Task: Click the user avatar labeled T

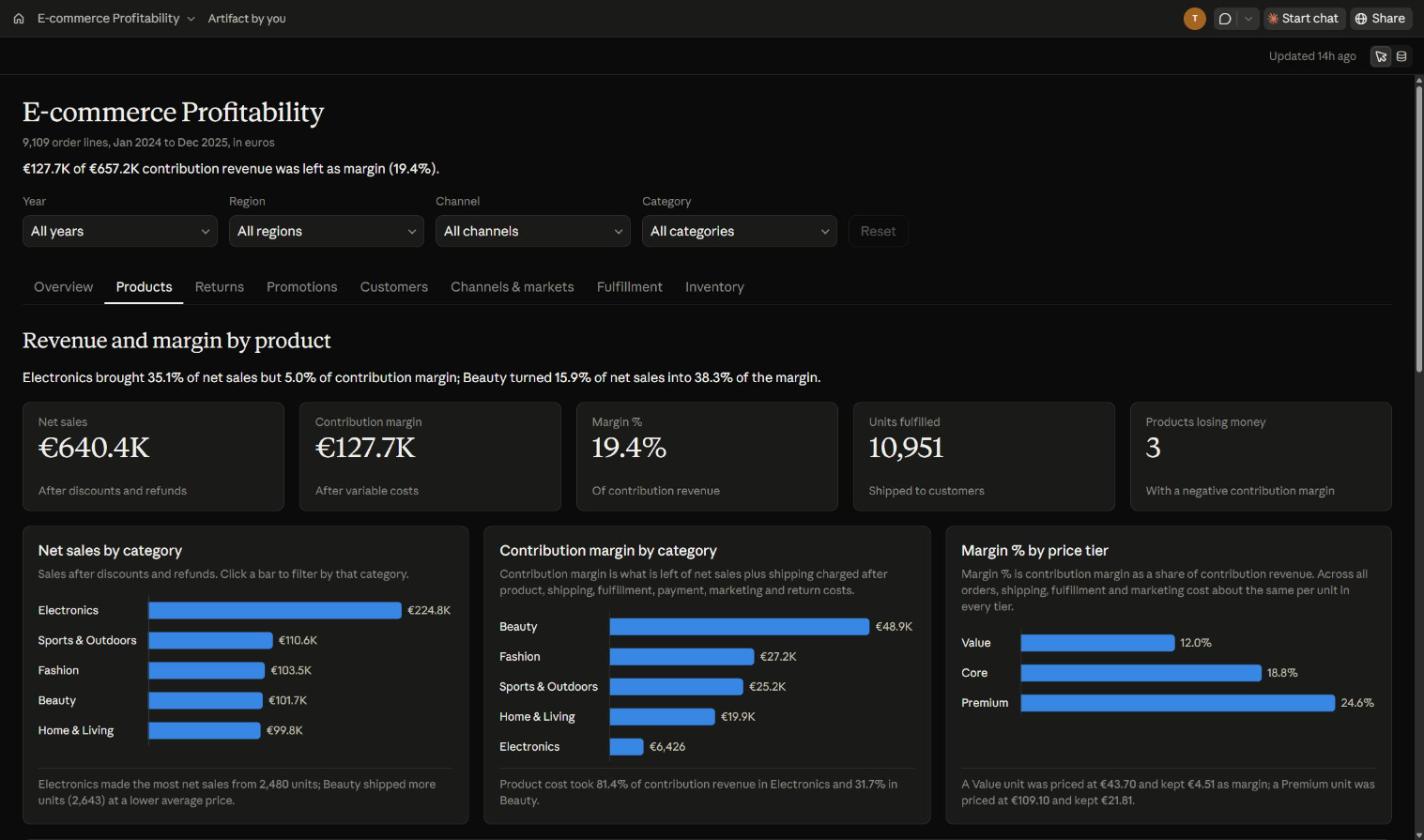Action: point(1194,18)
